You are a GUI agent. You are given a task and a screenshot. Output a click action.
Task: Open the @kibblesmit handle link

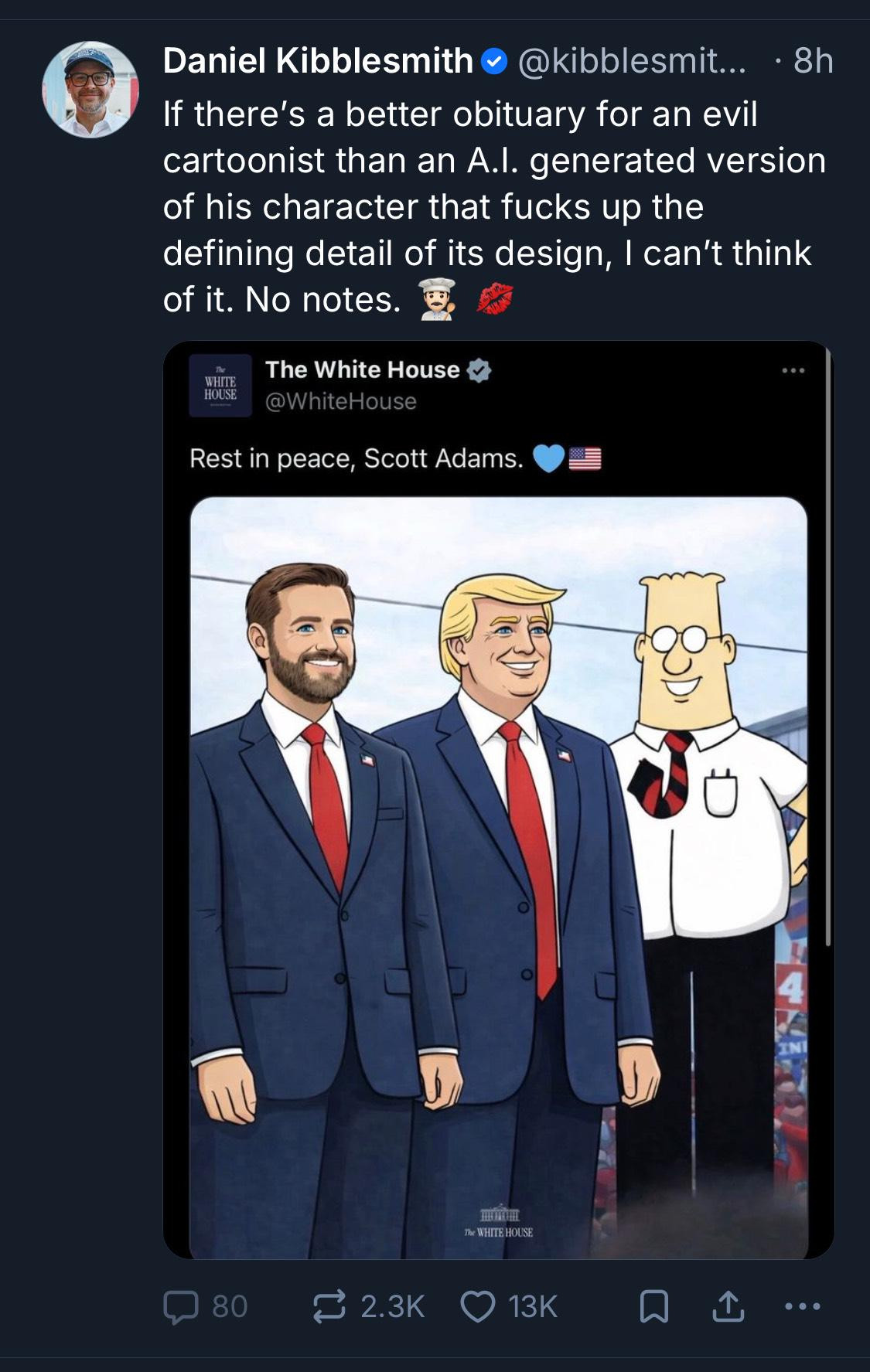pos(631,61)
